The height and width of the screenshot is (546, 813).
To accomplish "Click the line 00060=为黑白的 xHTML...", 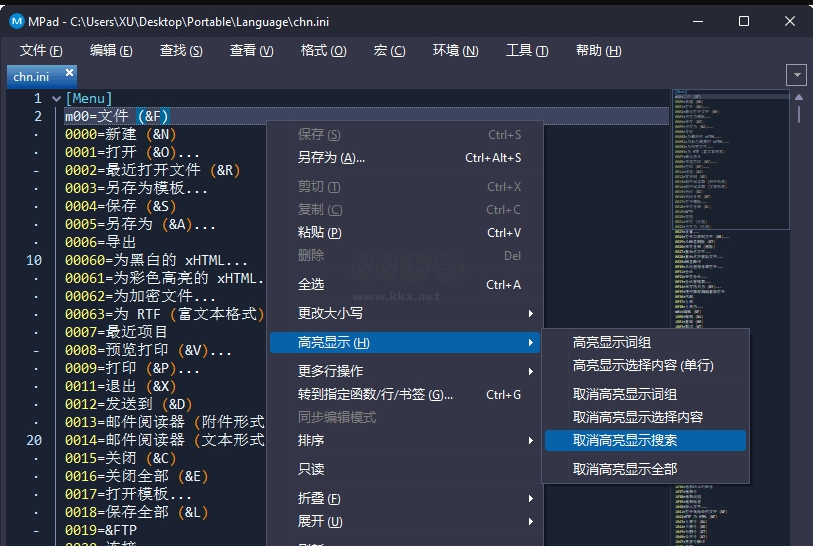I will pos(156,260).
